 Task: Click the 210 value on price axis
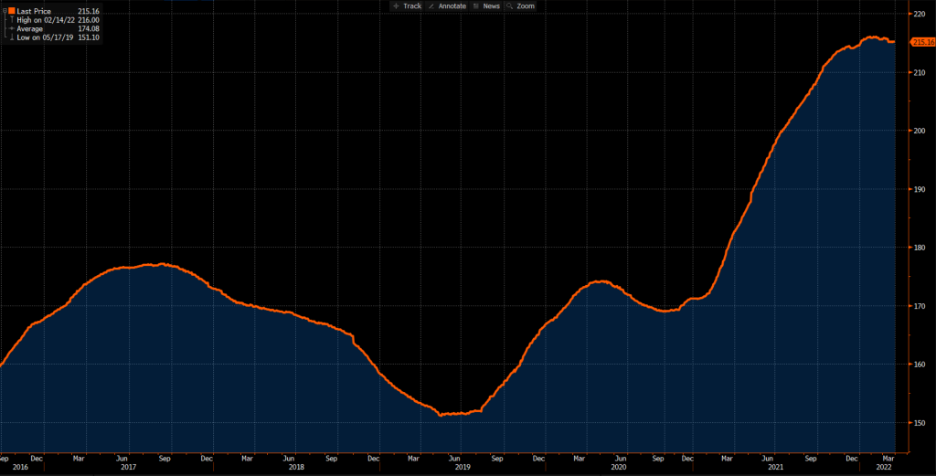pos(919,73)
